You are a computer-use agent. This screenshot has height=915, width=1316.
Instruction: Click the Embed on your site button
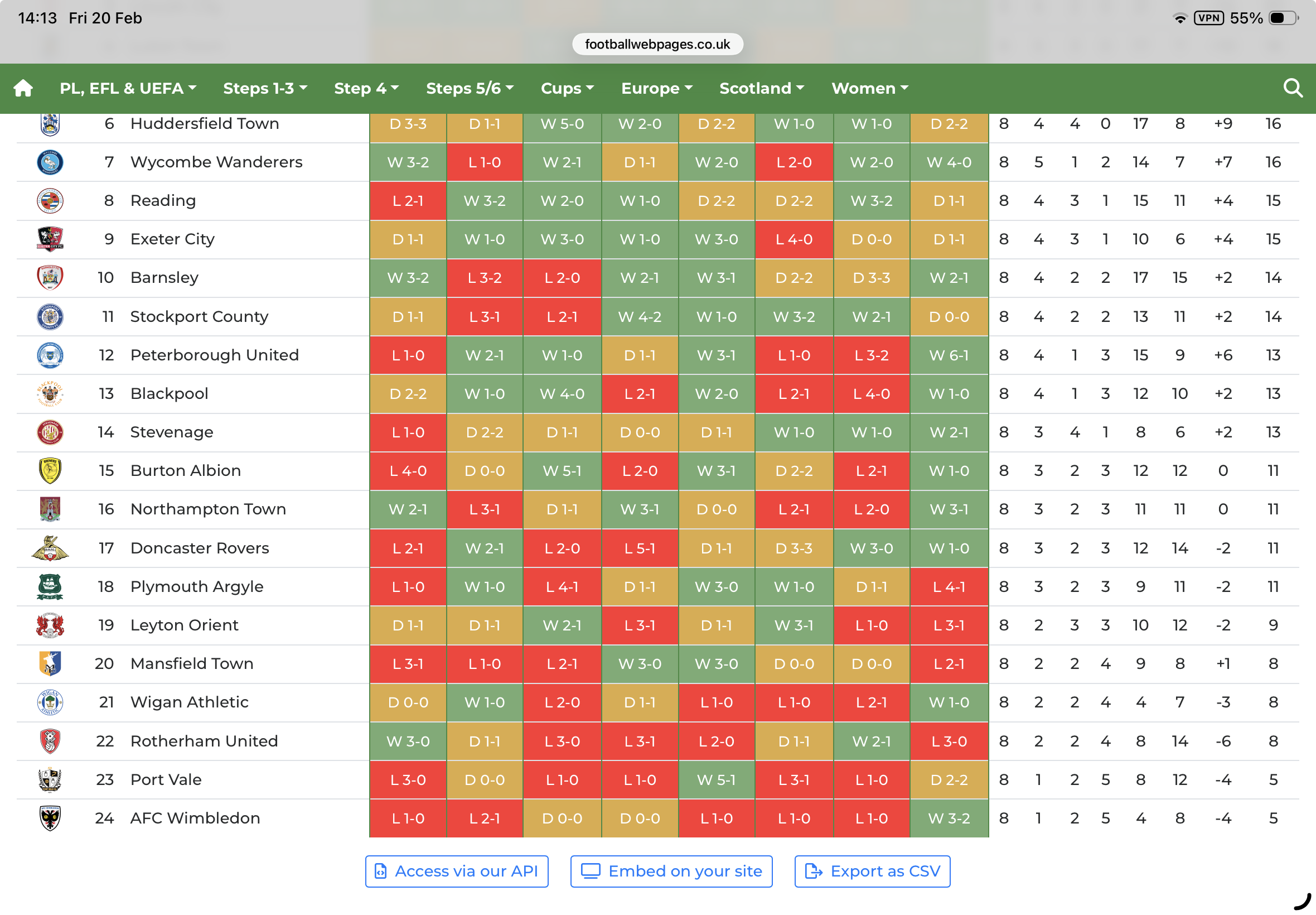pos(671,871)
